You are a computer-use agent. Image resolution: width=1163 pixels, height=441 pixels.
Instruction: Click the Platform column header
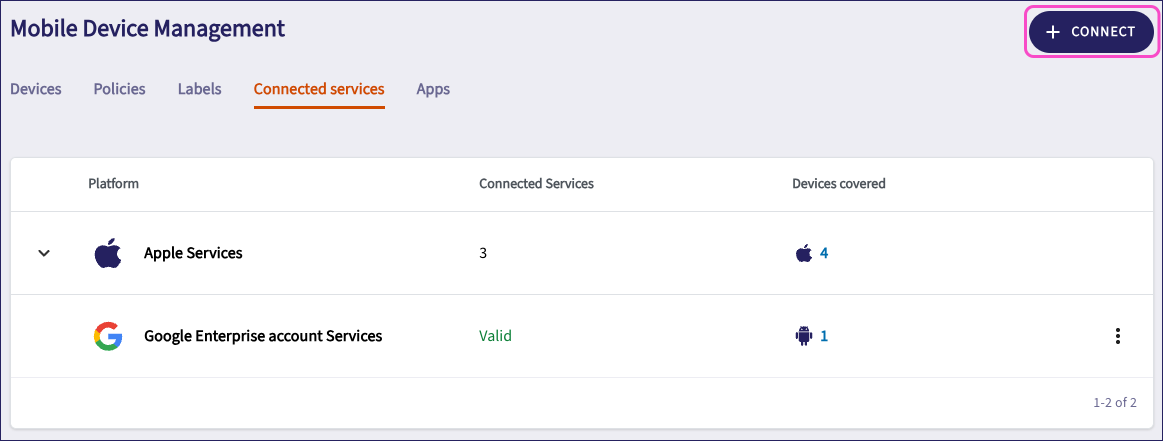[113, 184]
